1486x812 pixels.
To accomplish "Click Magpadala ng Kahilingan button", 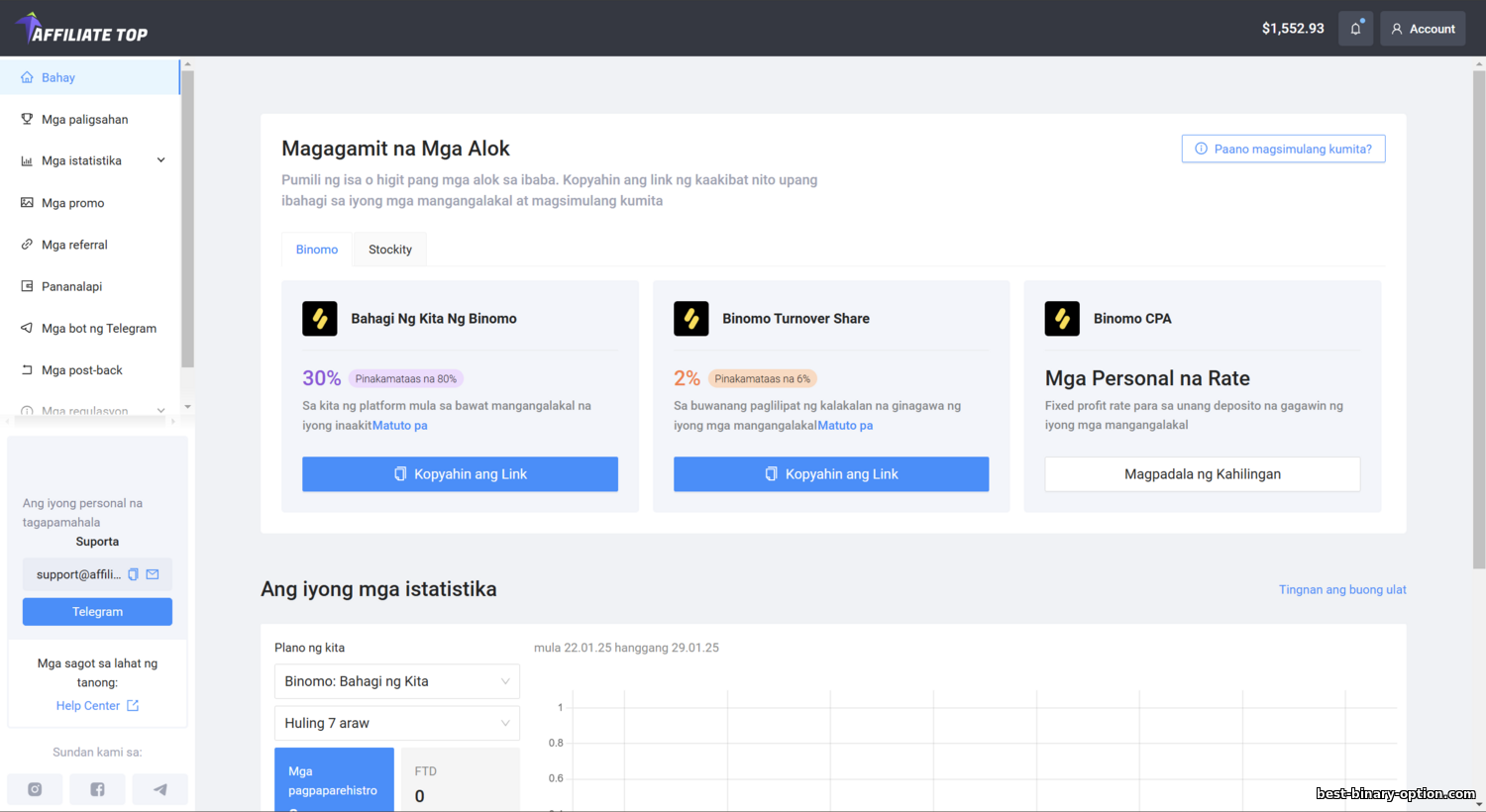I will (x=1203, y=474).
